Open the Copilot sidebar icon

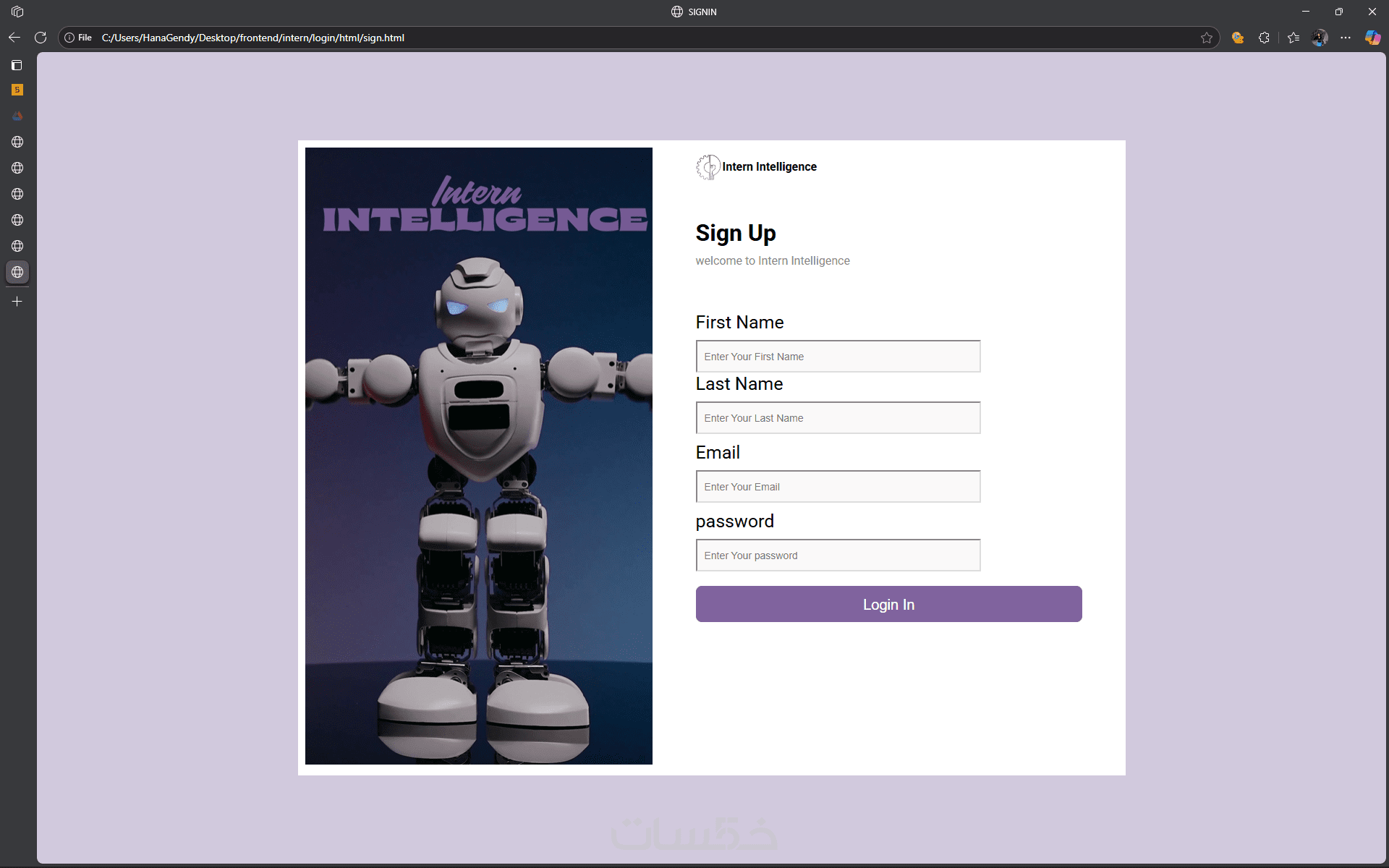[1372, 38]
